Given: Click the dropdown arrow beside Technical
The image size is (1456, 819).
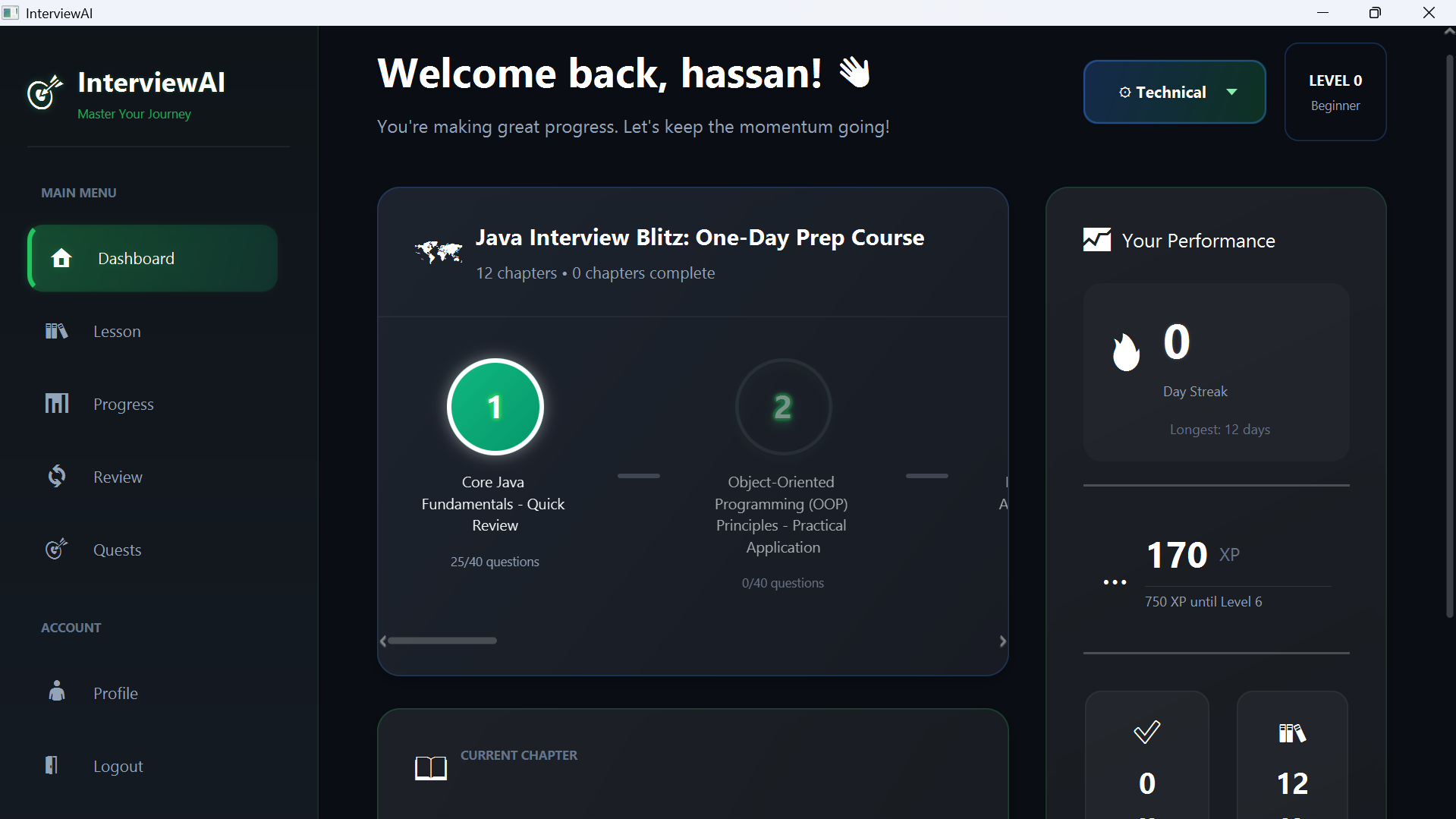Looking at the screenshot, I should [x=1232, y=92].
